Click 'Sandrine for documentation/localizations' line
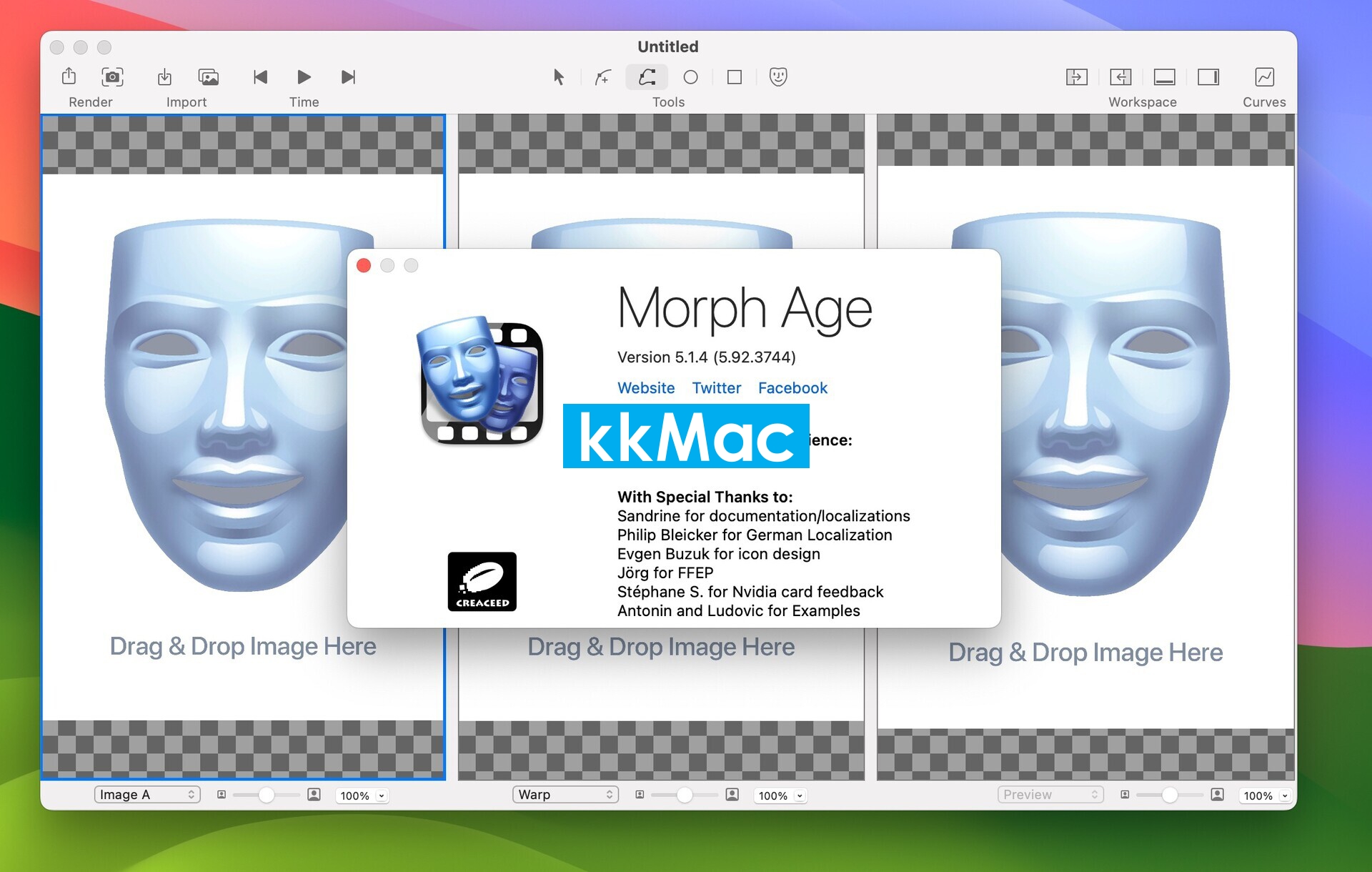This screenshot has width=1372, height=872. pyautogui.click(x=764, y=516)
